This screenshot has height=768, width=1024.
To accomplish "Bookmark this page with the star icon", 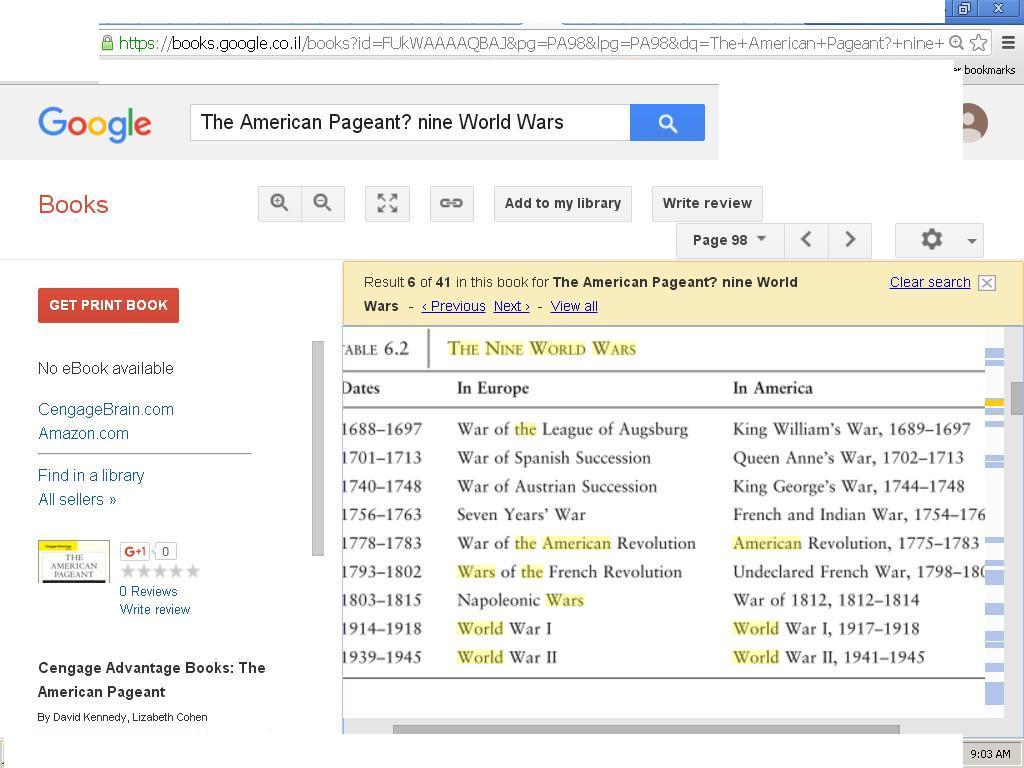I will [978, 43].
